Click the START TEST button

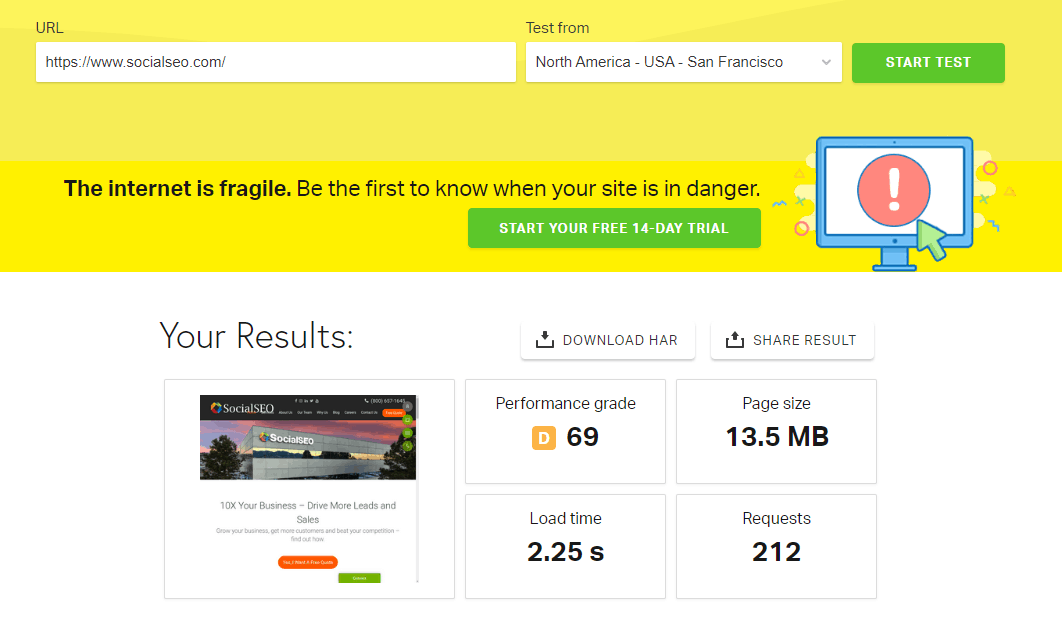click(928, 62)
